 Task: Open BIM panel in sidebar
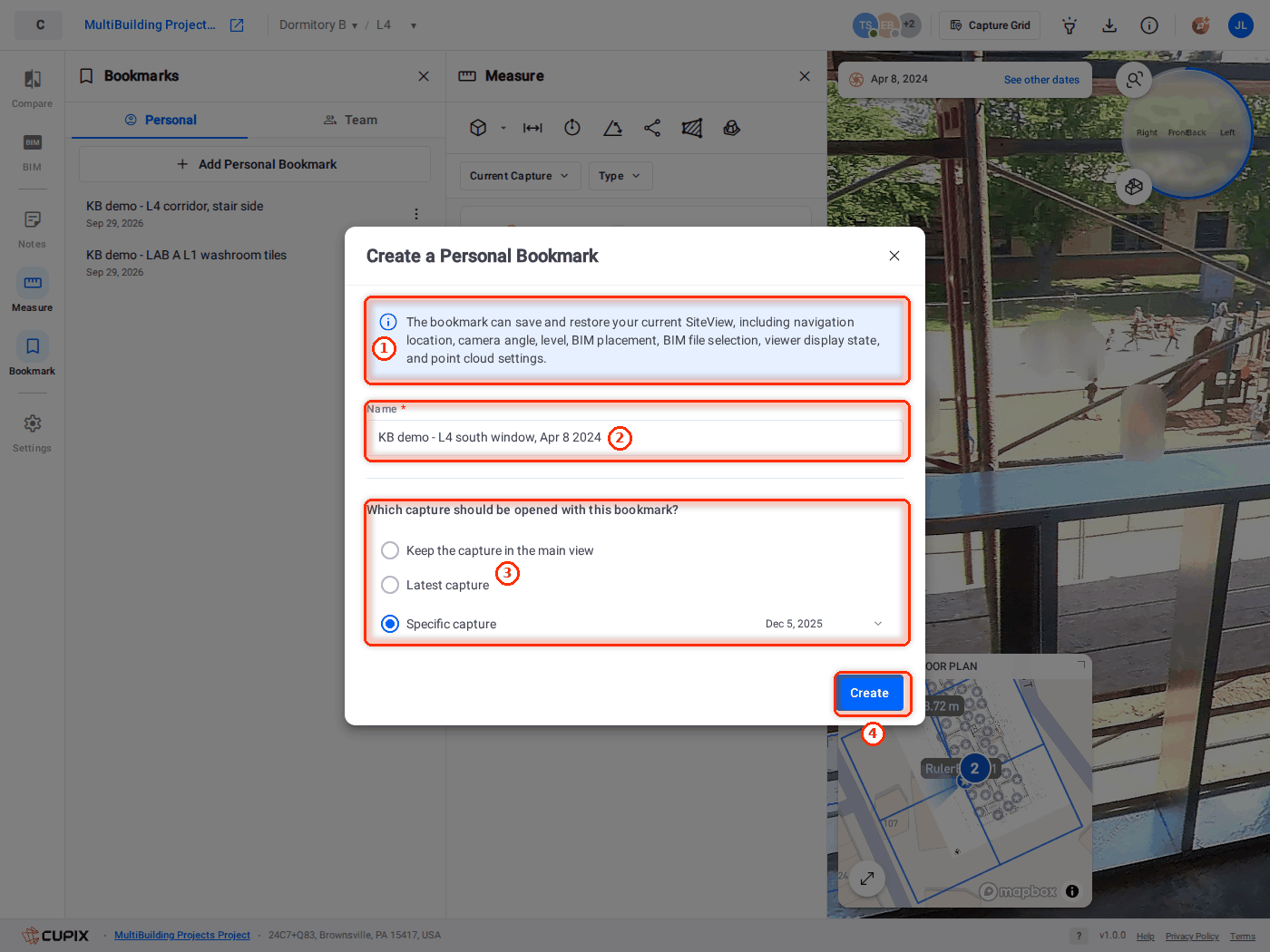[32, 151]
